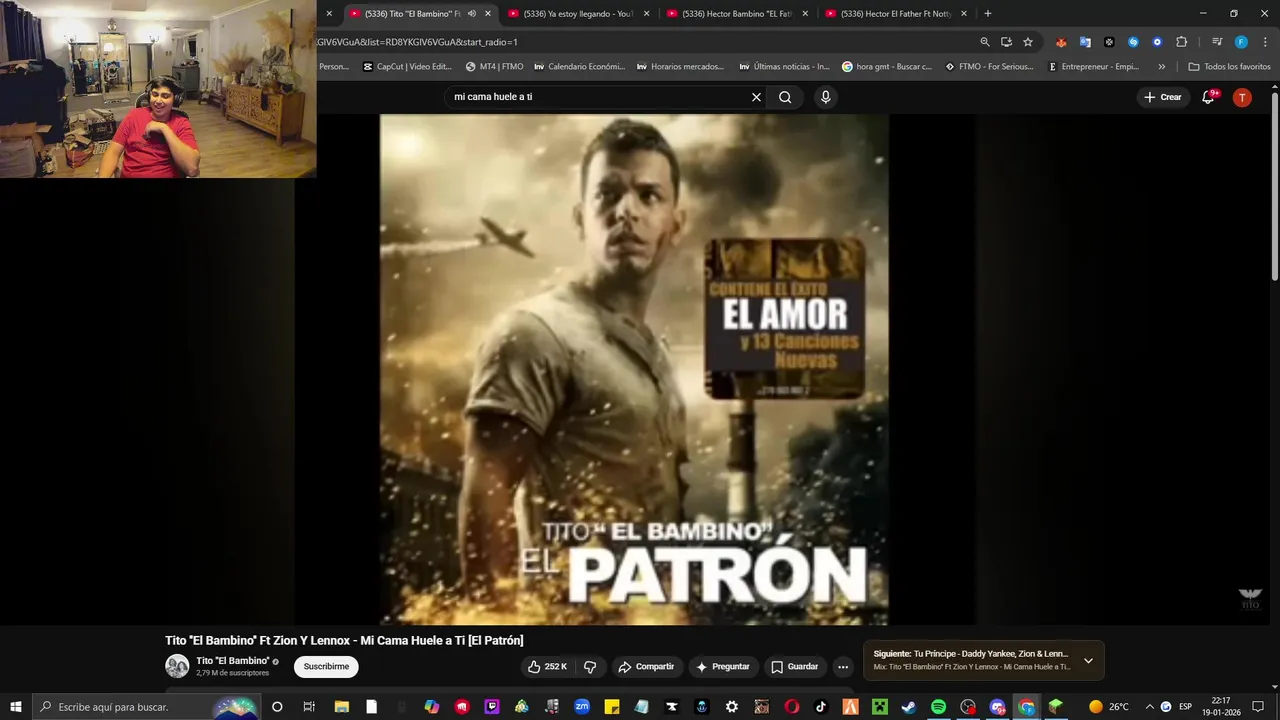Open Steam from the taskbar

(908, 707)
